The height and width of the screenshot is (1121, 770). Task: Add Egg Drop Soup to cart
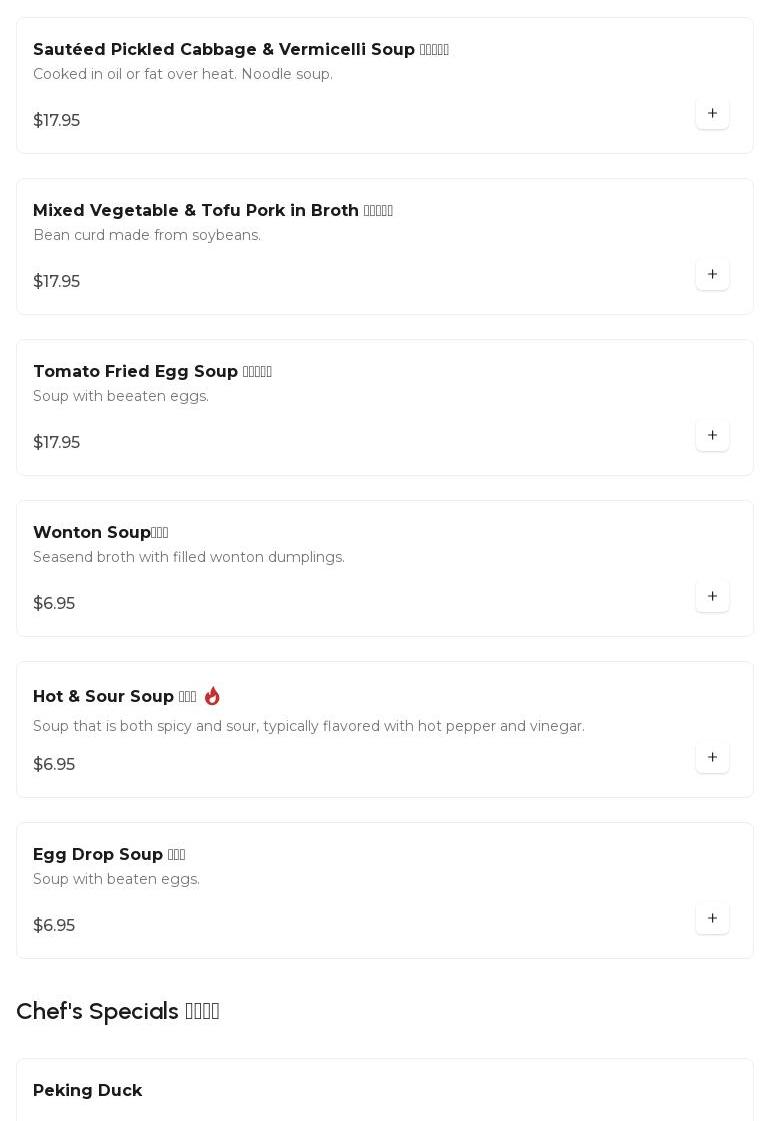(712, 919)
